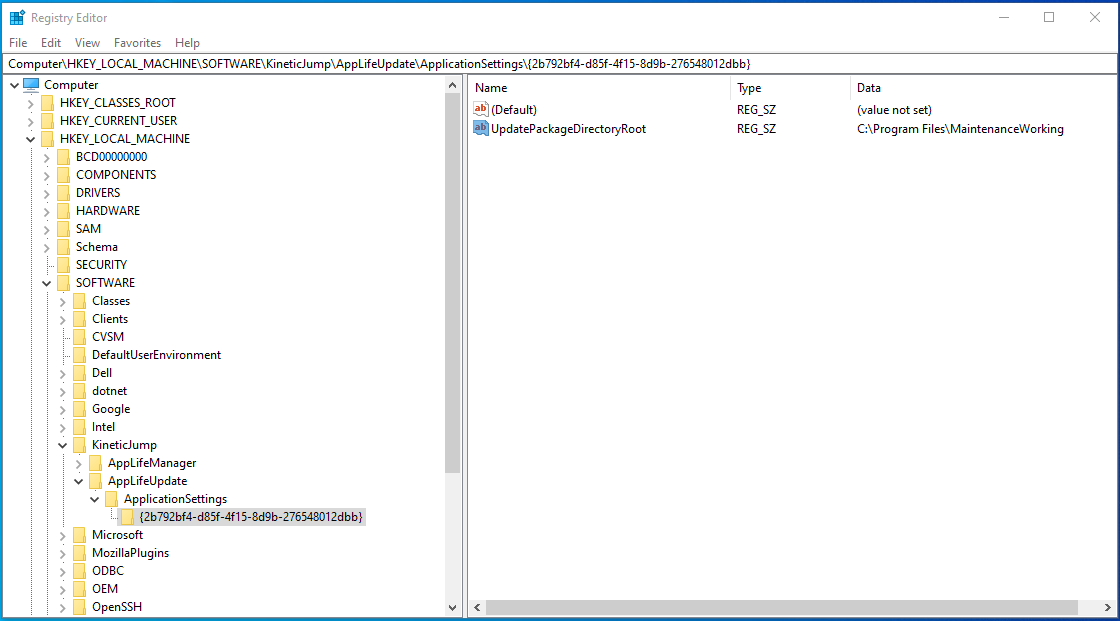The image size is (1120, 621).
Task: Click the tree pane scroll down arrow
Action: coord(452,607)
